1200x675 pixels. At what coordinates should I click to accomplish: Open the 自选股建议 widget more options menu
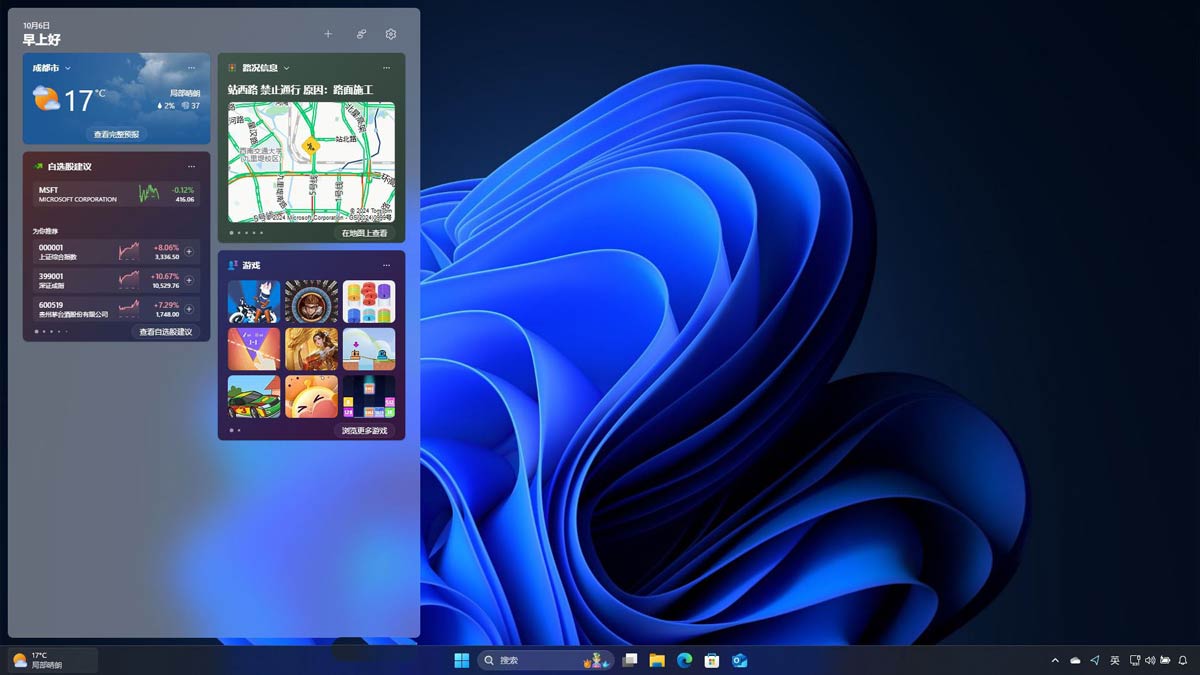(x=191, y=166)
